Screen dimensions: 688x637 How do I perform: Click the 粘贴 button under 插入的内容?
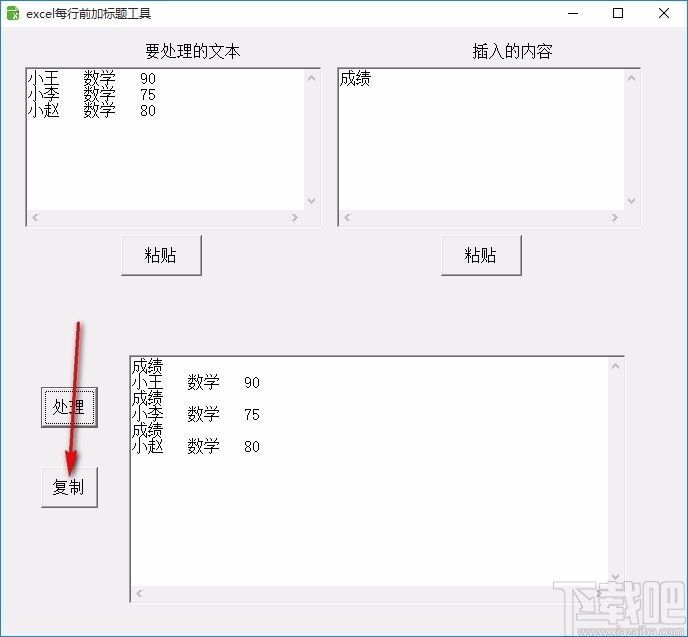point(481,255)
